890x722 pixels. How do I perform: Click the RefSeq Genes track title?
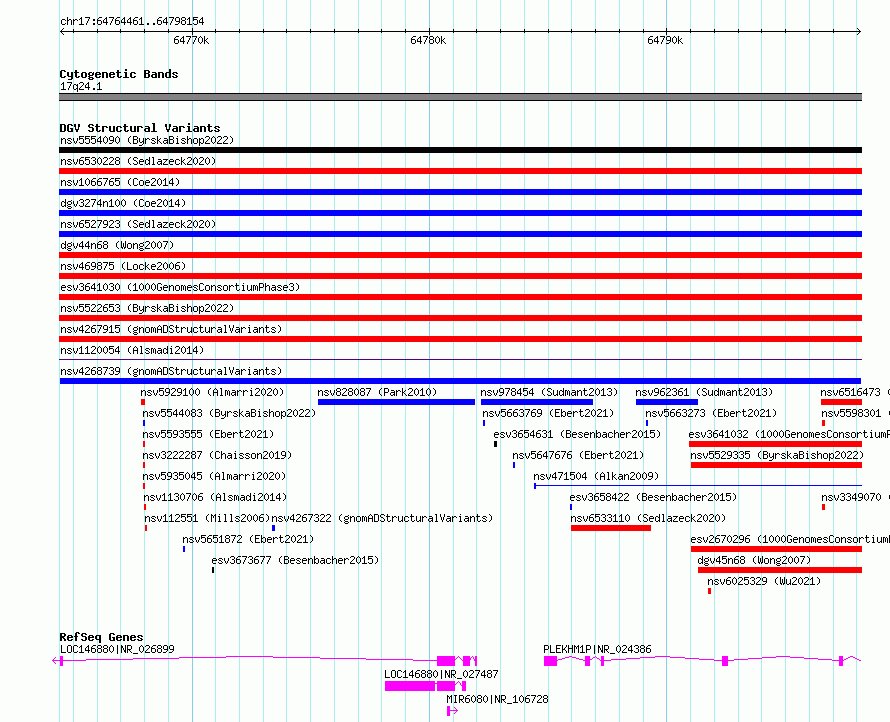(101, 637)
